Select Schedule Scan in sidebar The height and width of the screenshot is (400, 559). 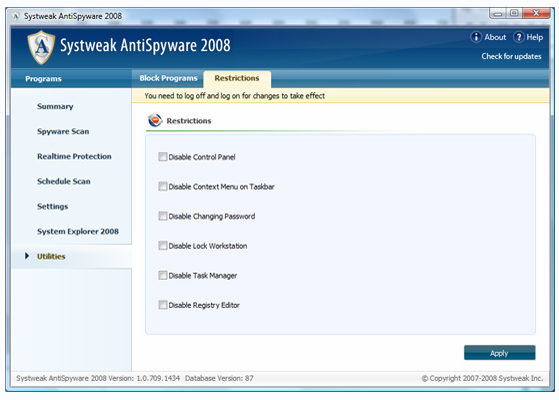(x=63, y=181)
